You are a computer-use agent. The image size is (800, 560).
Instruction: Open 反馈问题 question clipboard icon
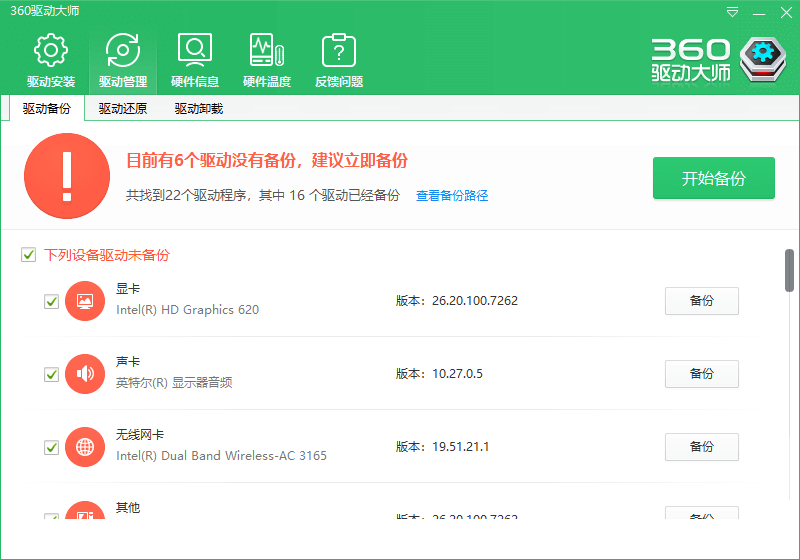tap(339, 50)
